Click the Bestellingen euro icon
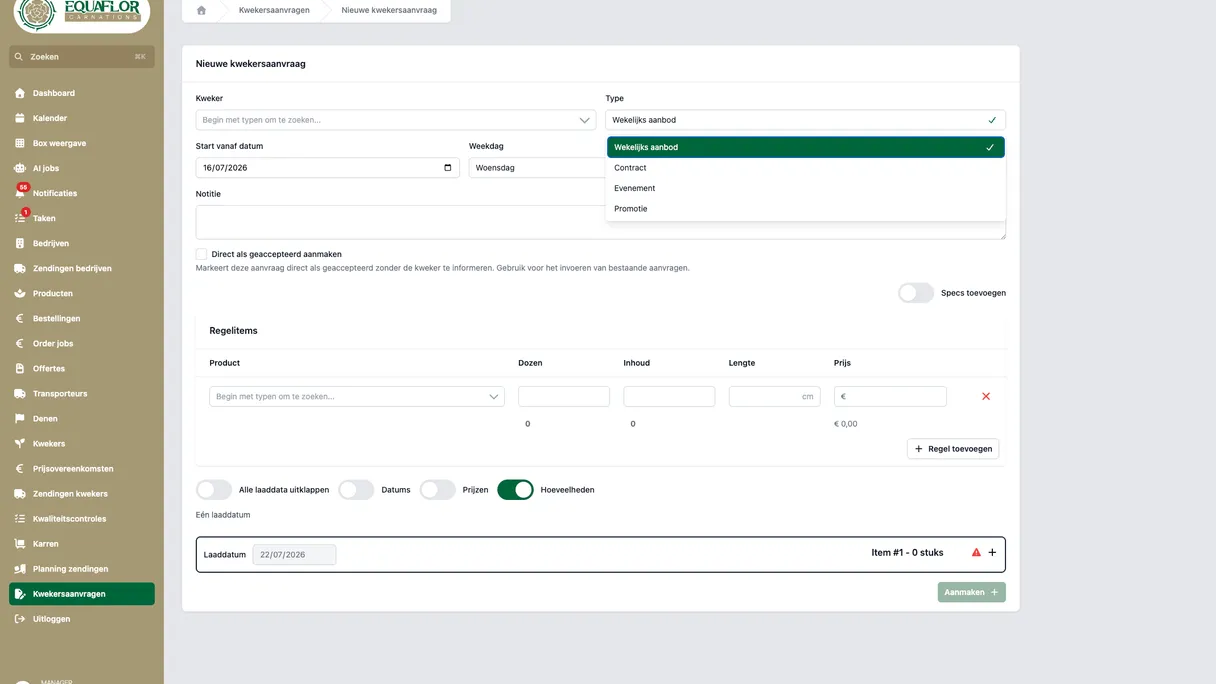This screenshot has width=1216, height=684. pos(19,318)
